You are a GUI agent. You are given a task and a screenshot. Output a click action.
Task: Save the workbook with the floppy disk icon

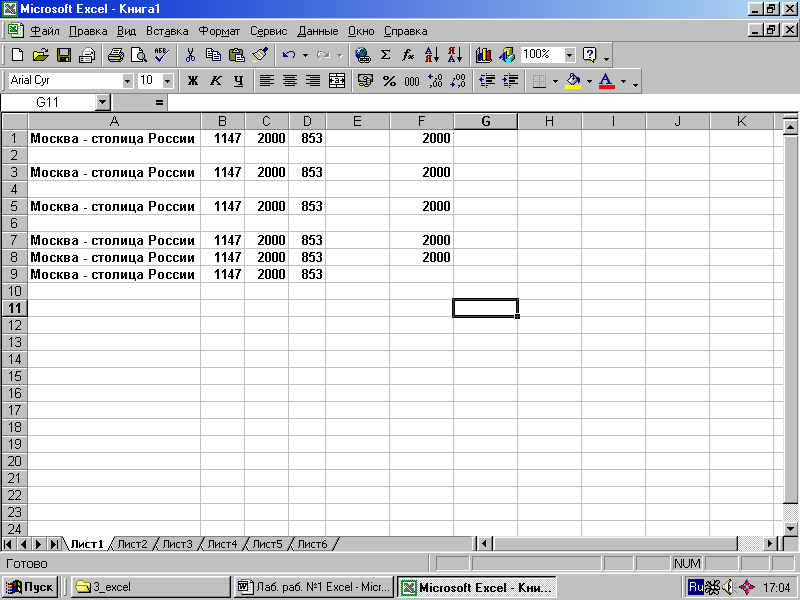pyautogui.click(x=64, y=55)
